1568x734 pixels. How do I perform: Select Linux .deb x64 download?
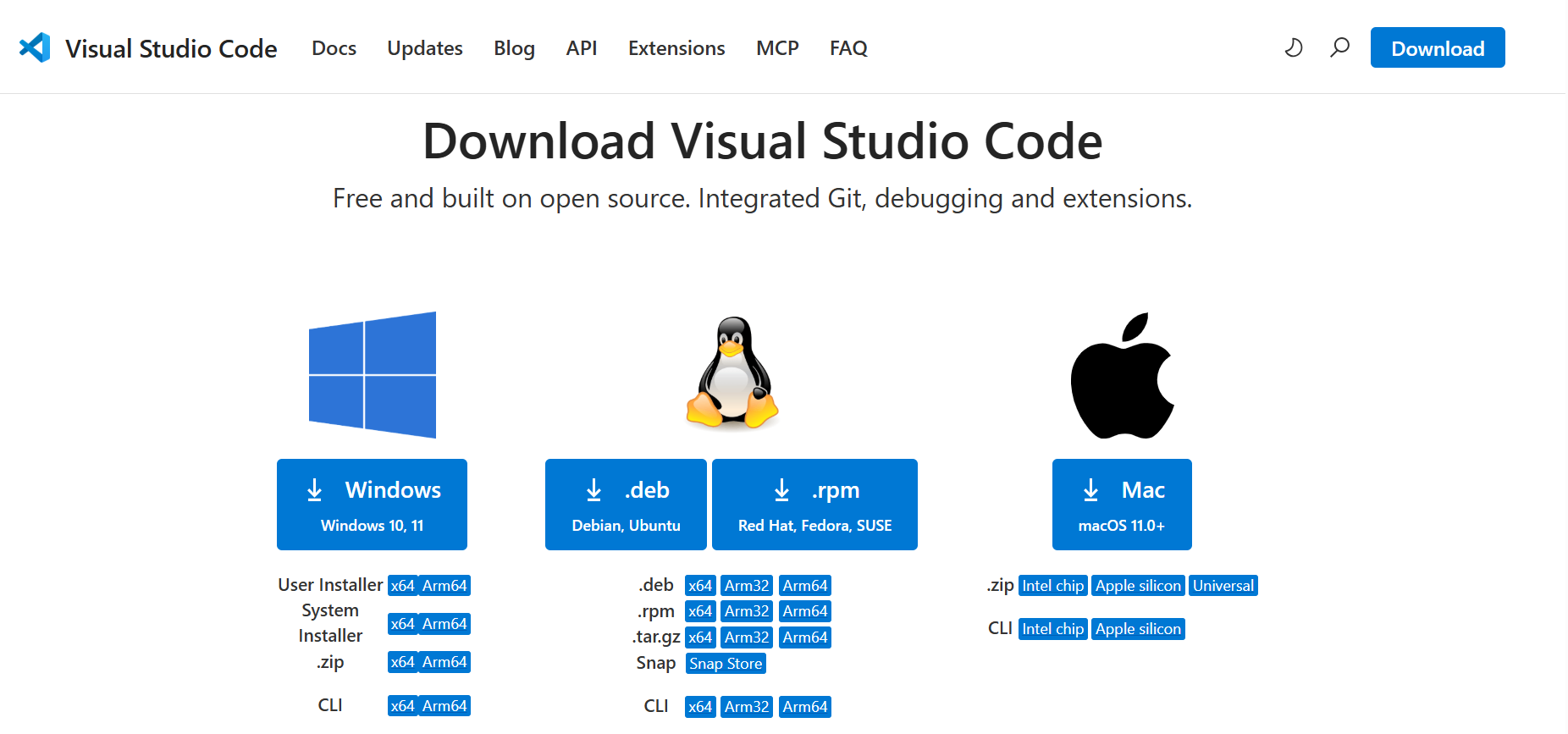(x=700, y=586)
